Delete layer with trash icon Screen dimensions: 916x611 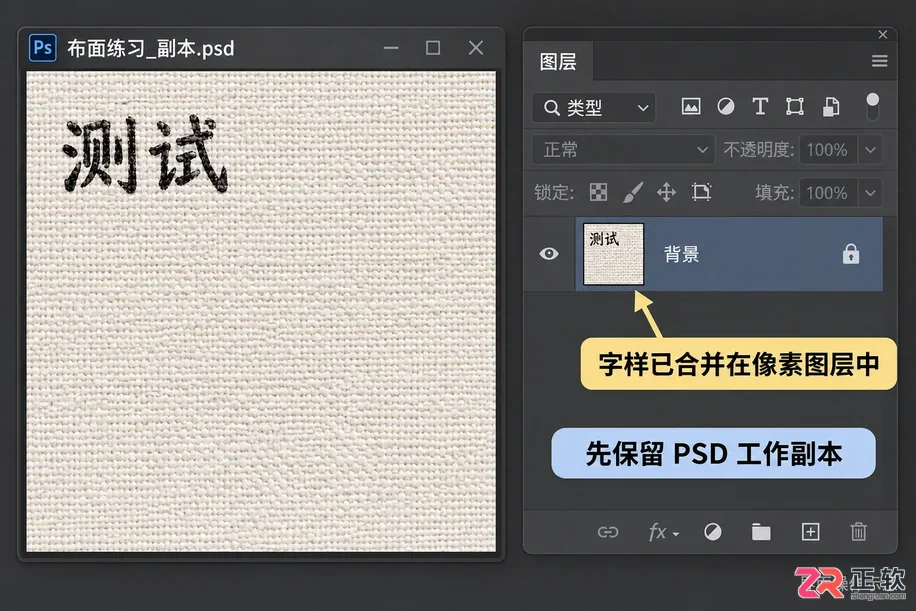pyautogui.click(x=858, y=532)
